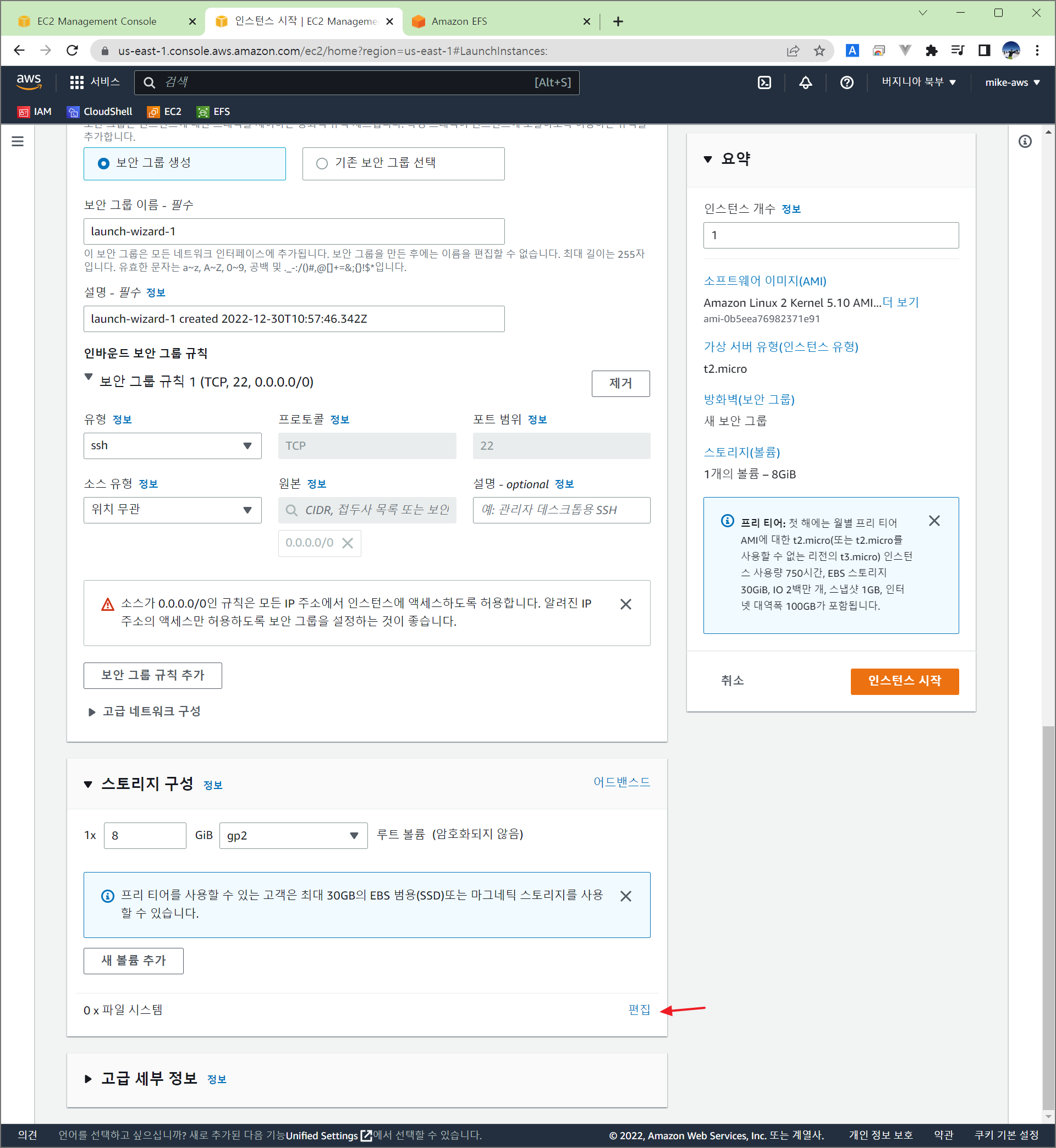The height and width of the screenshot is (1148, 1056).
Task: Click the info panel icon at right edge
Action: 1025,141
